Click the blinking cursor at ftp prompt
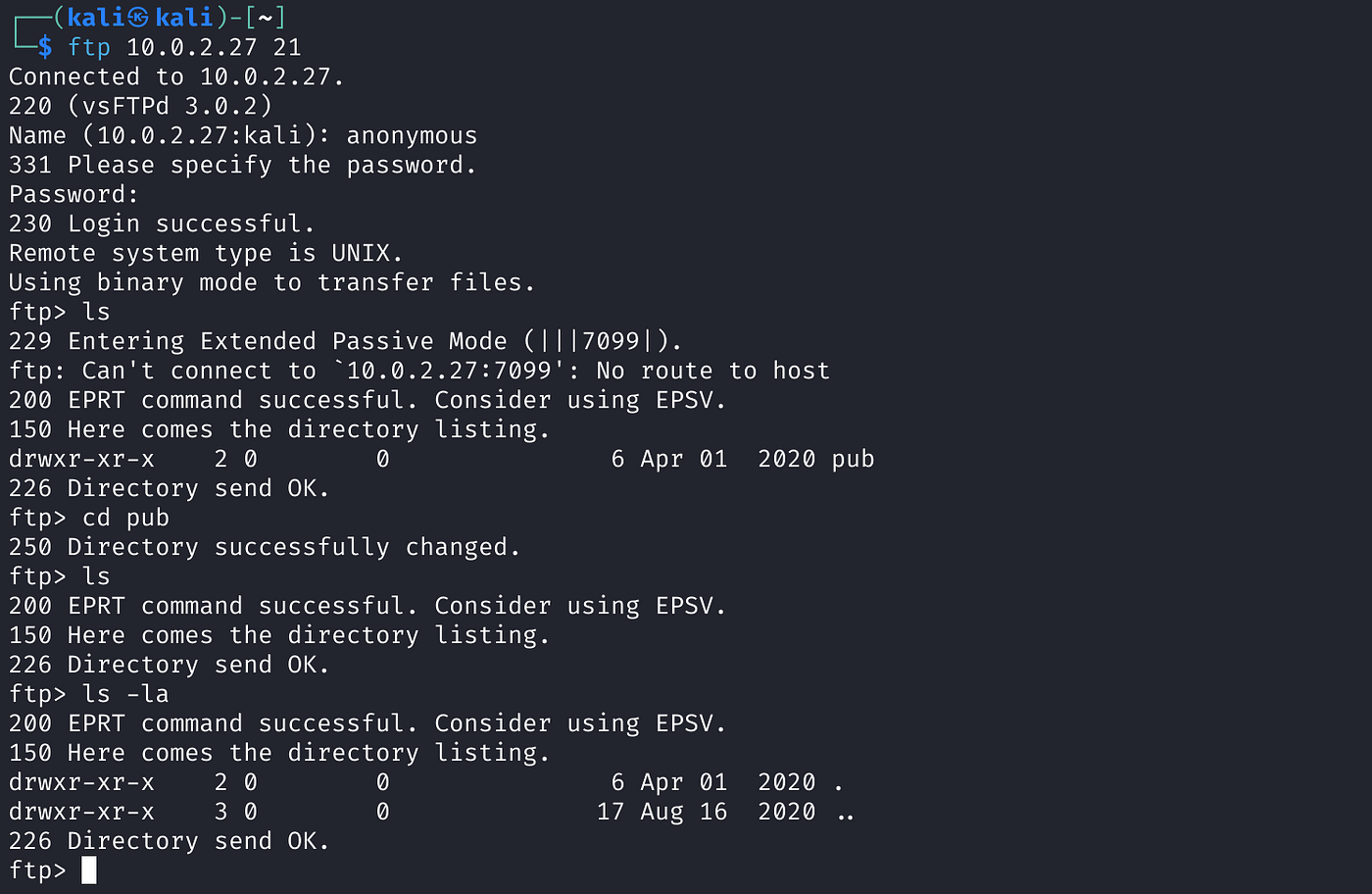 pyautogui.click(x=89, y=869)
